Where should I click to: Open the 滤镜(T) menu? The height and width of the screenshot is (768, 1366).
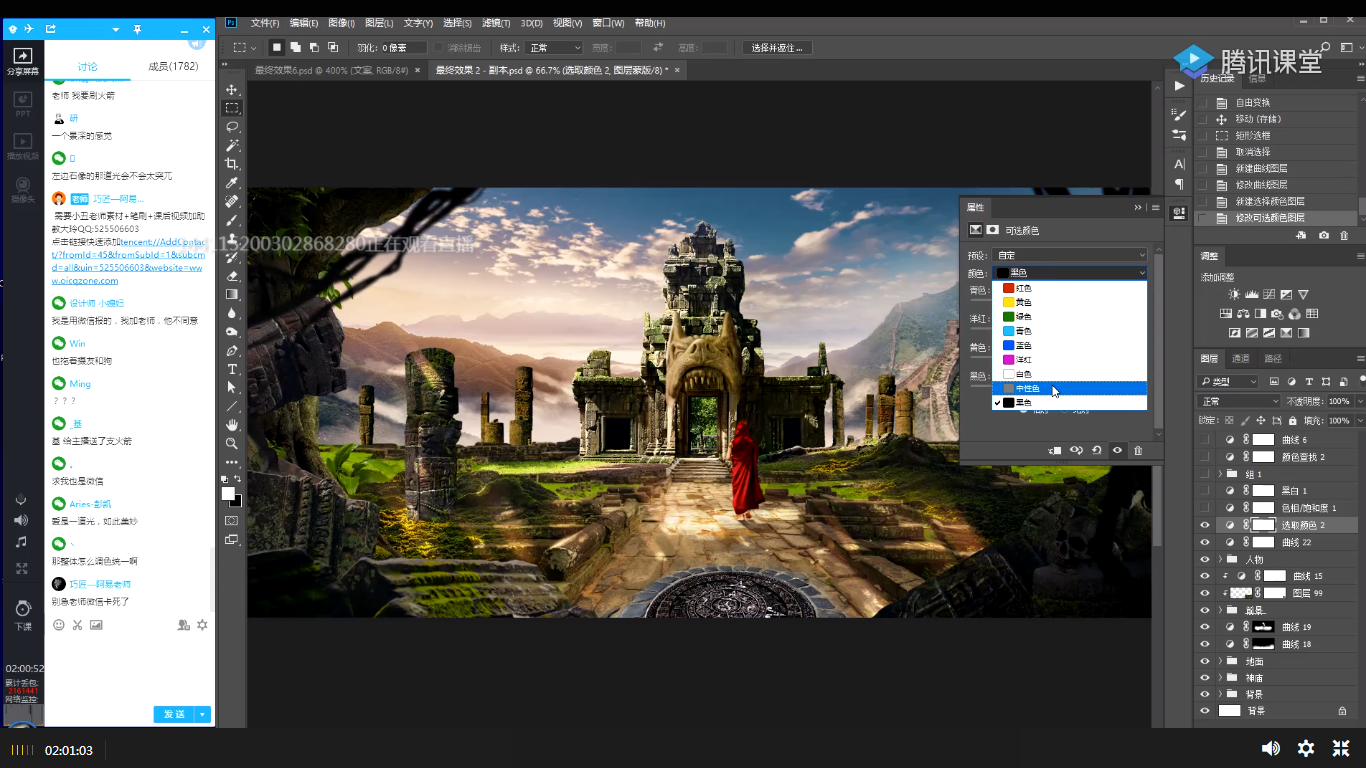(x=496, y=23)
